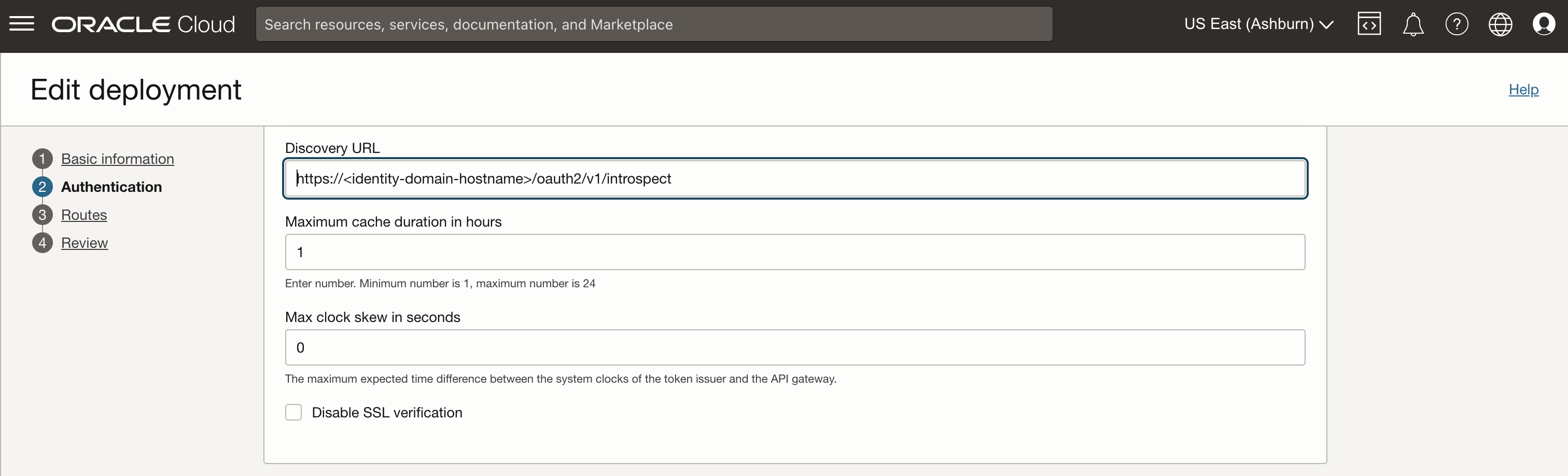Open the US East (Ashburn) region dropdown
The image size is (1568, 476).
pyautogui.click(x=1257, y=24)
